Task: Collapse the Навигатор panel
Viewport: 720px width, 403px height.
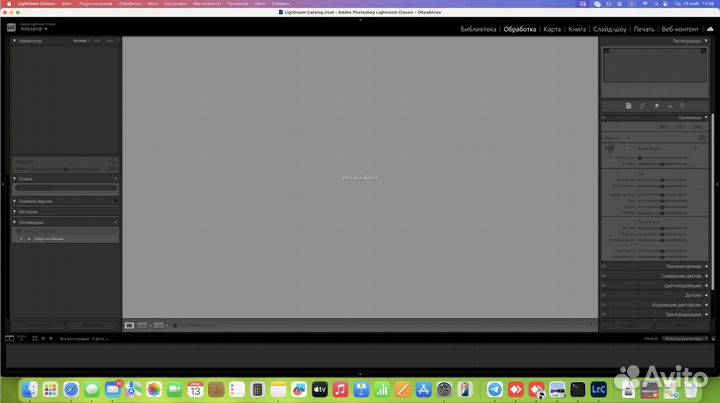Action: (x=14, y=41)
